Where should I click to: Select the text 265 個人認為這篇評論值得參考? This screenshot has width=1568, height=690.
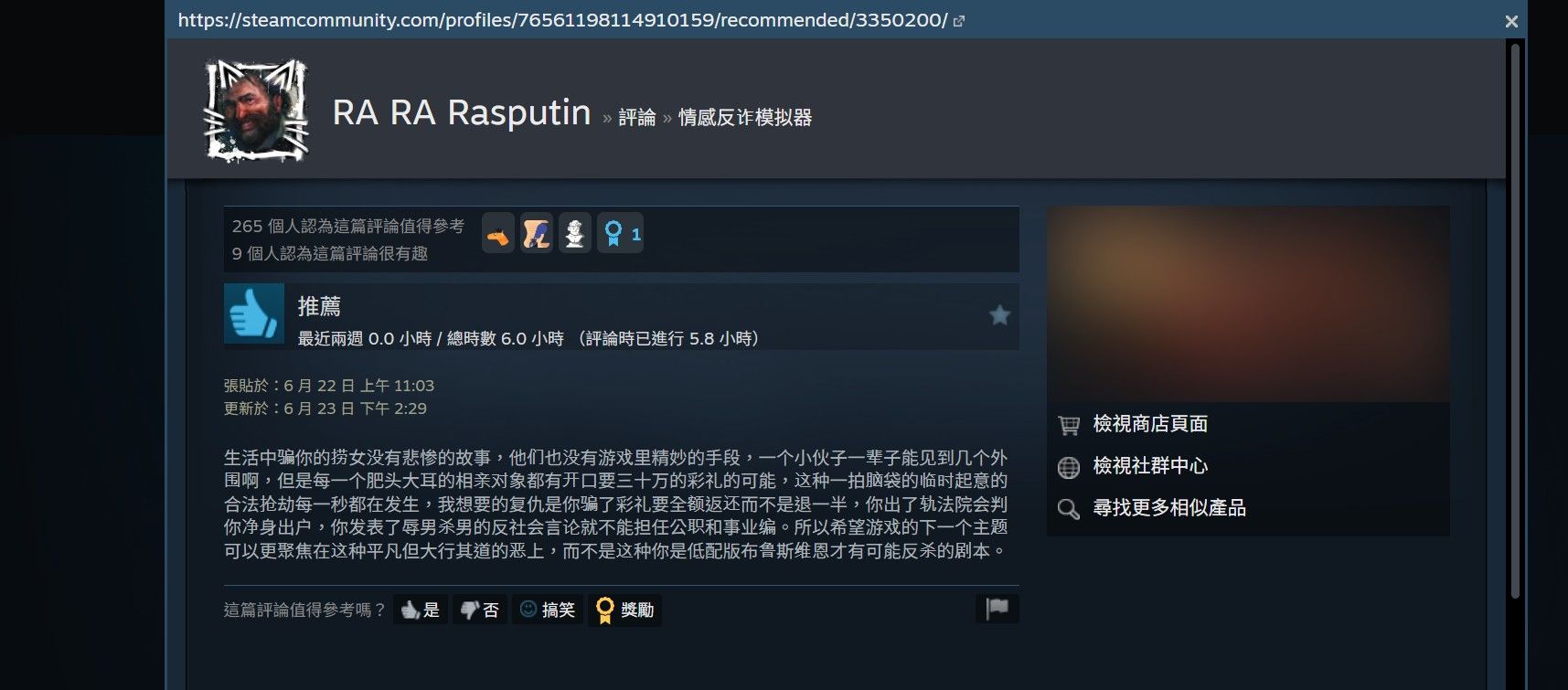point(348,226)
